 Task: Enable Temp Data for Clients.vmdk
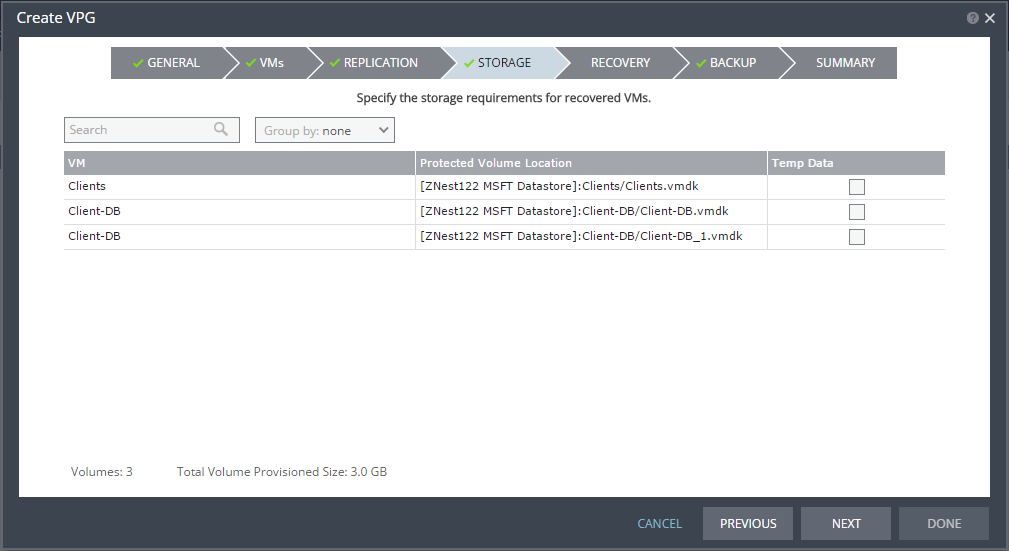856,187
